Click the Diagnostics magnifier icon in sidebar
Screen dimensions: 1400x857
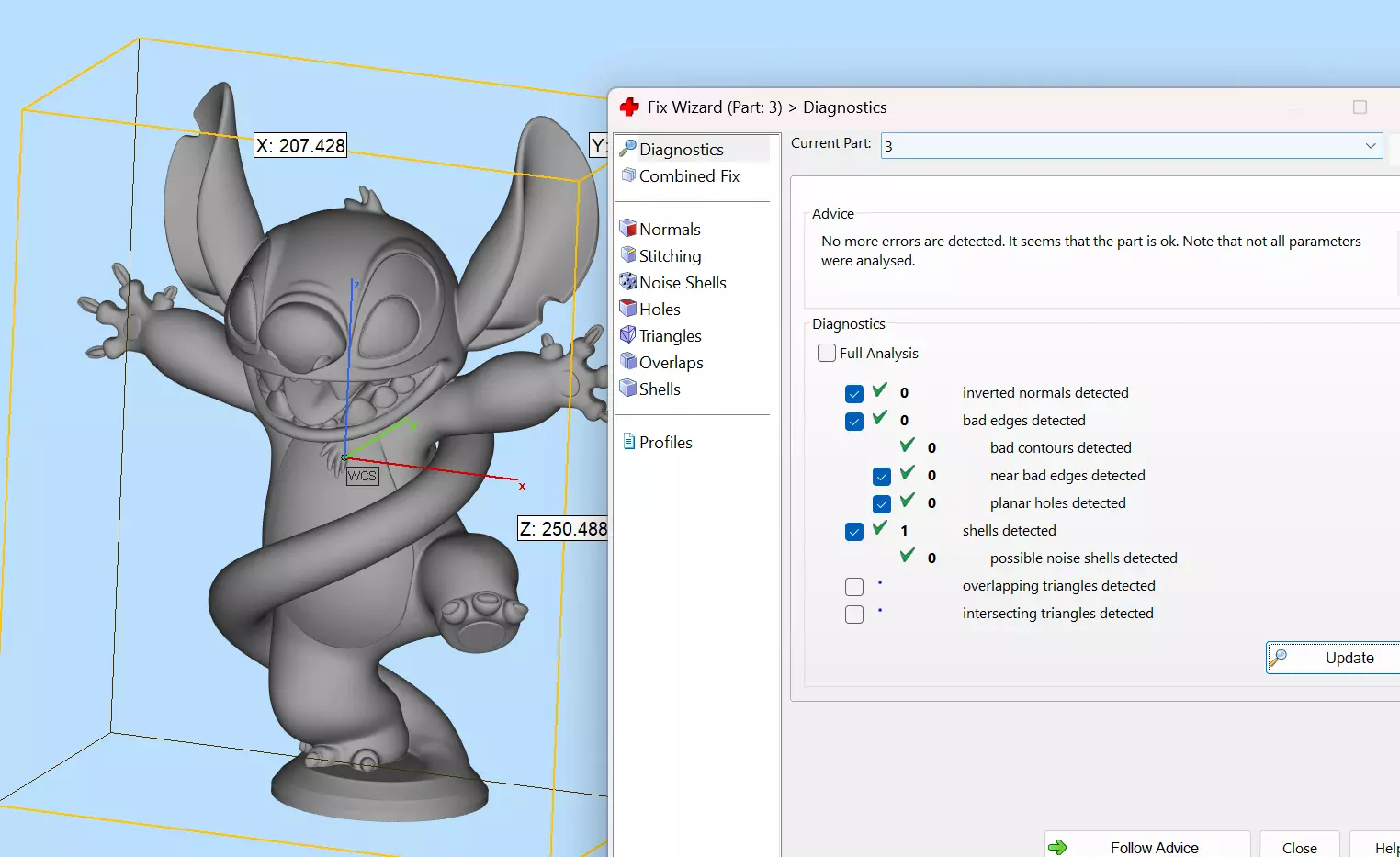tap(628, 148)
